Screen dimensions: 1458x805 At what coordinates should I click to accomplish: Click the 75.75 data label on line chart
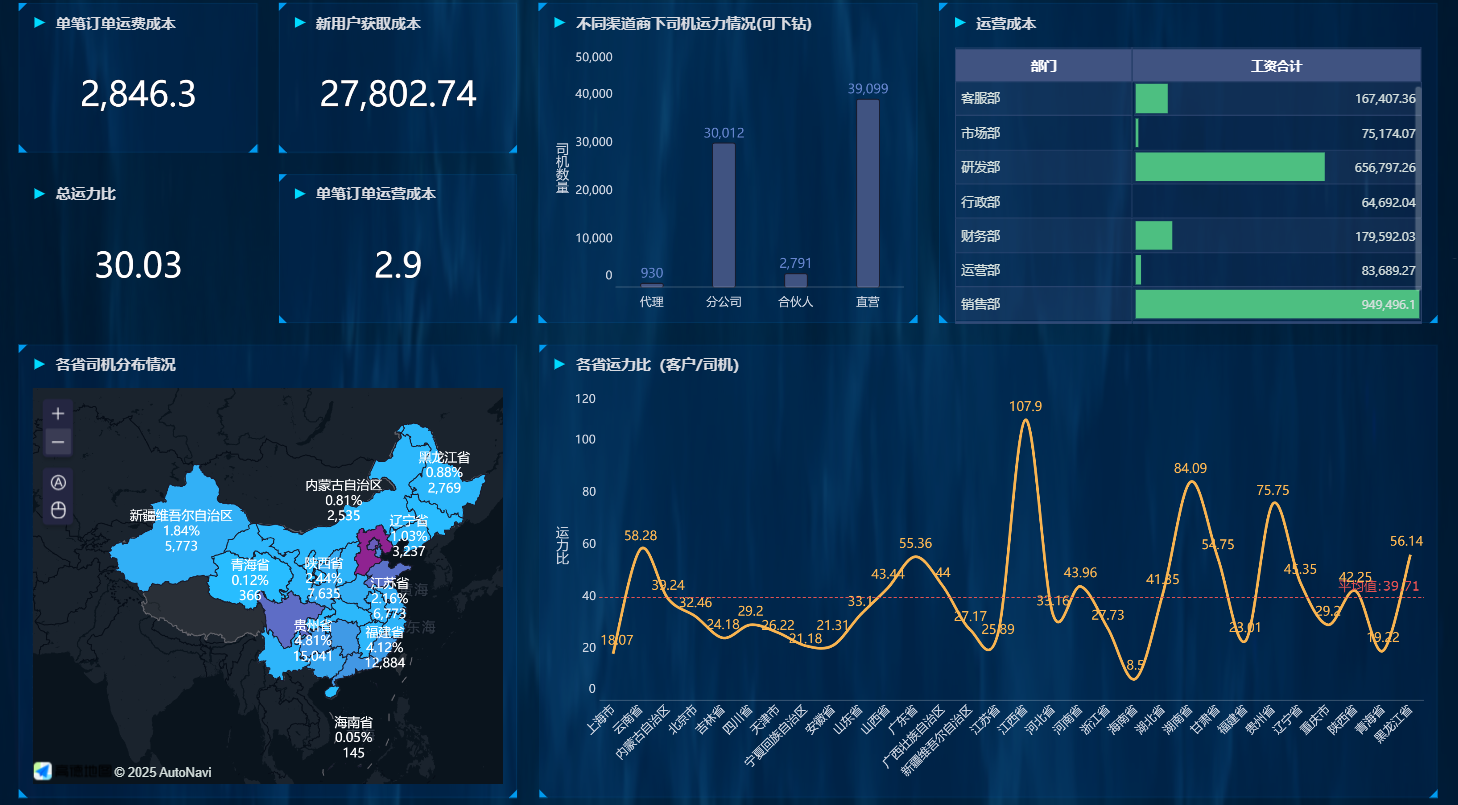pos(1273,490)
